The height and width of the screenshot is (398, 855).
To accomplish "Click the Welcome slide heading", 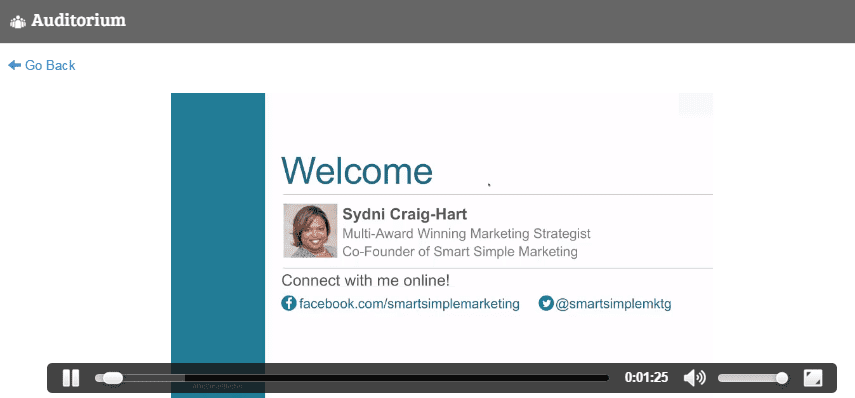I will click(357, 171).
